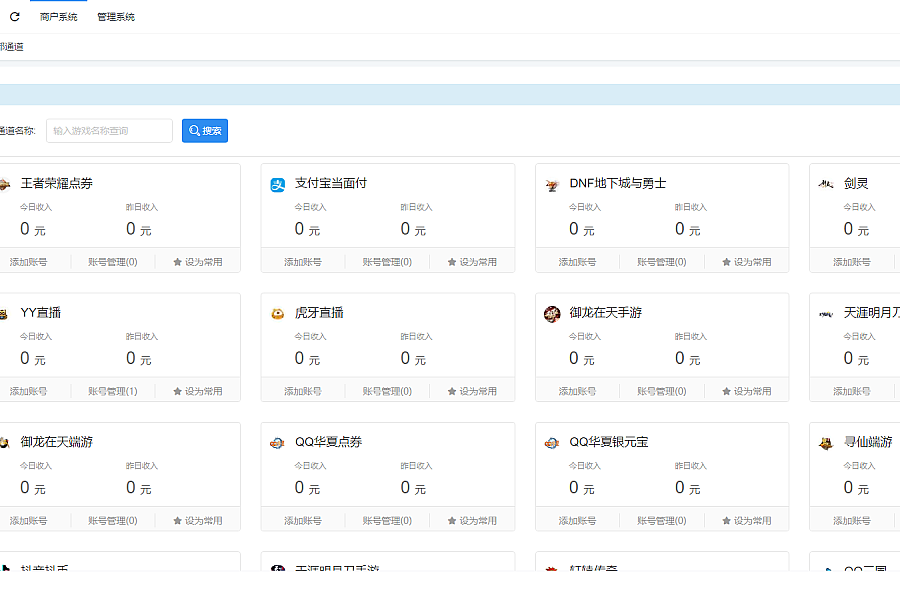Click the QQ华夏银元宝 game icon
Screen dimensions: 900x600
coord(552,443)
